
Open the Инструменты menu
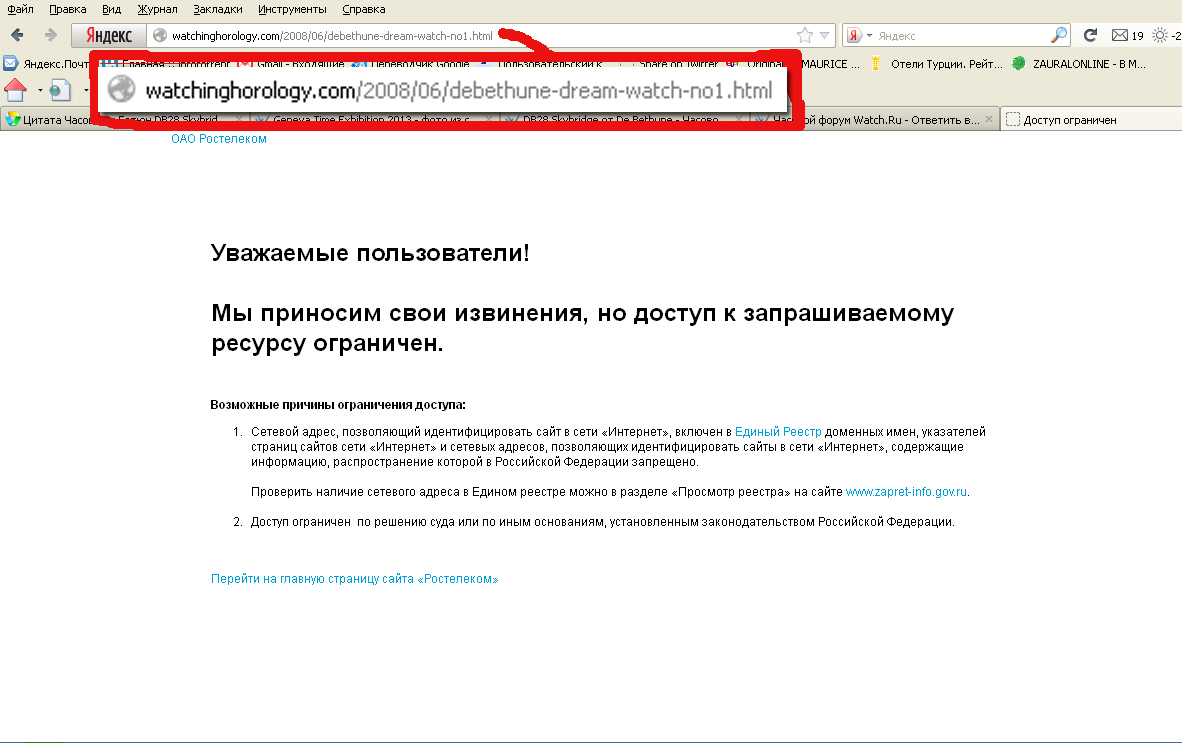point(292,9)
